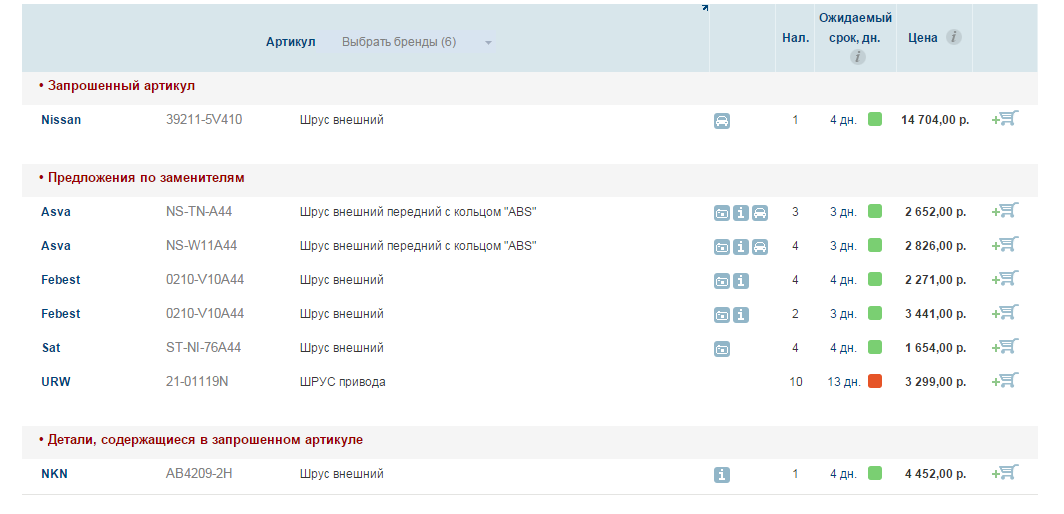Click article number NS-TN-A44
The image size is (1064, 514).
pyautogui.click(x=199, y=212)
